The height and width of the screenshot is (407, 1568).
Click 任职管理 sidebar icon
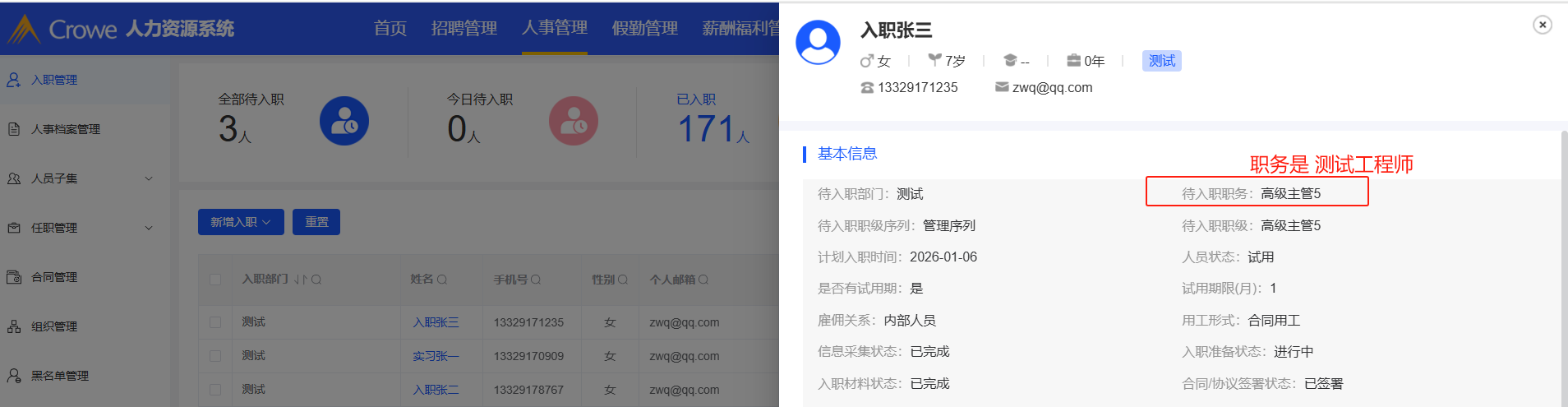pos(14,228)
